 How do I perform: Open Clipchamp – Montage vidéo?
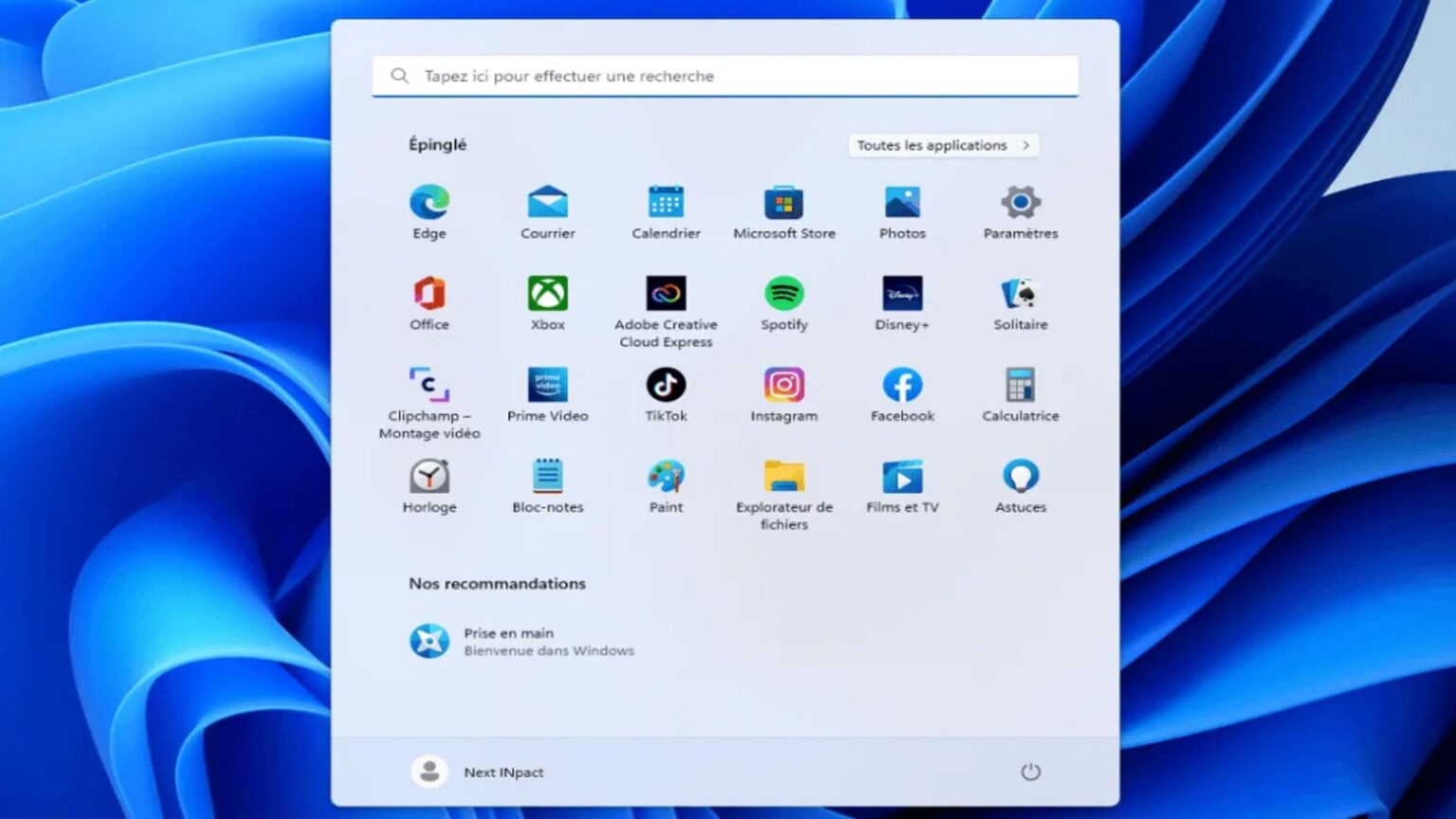click(429, 386)
